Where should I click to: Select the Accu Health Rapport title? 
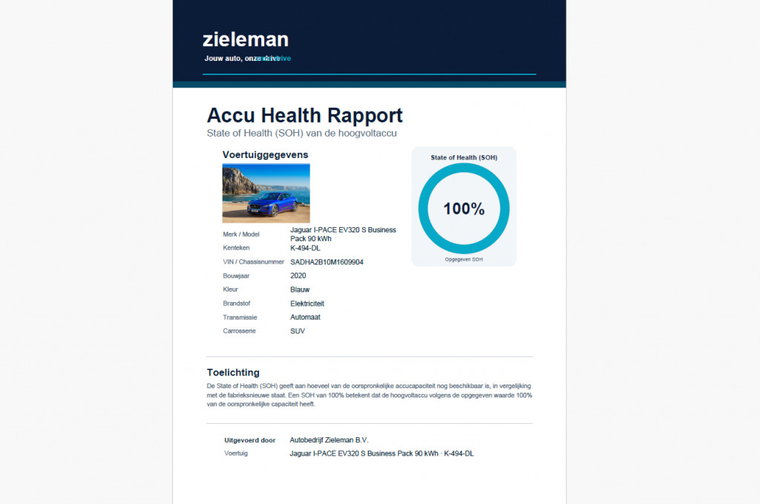(x=304, y=115)
